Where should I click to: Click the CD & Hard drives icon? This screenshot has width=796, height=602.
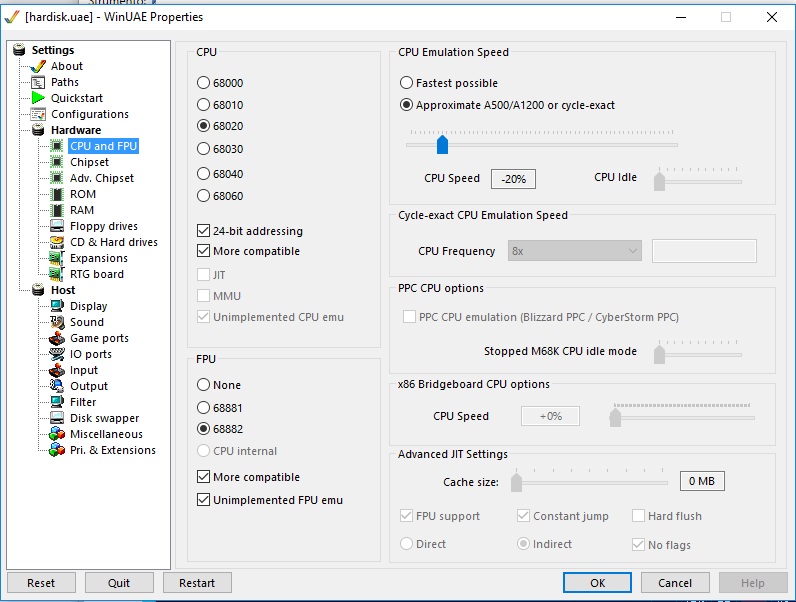[57, 242]
